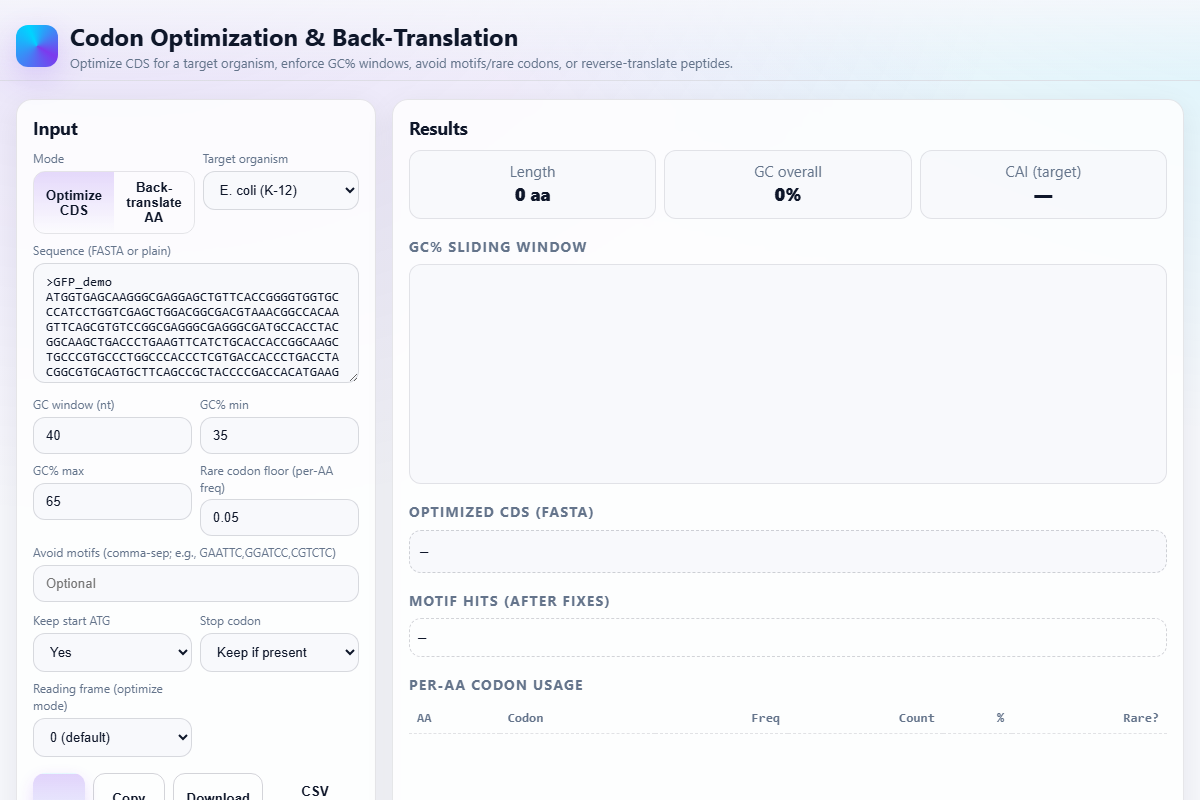1200x800 pixels.
Task: Click the >GFP_demo header line
Action: 79,282
